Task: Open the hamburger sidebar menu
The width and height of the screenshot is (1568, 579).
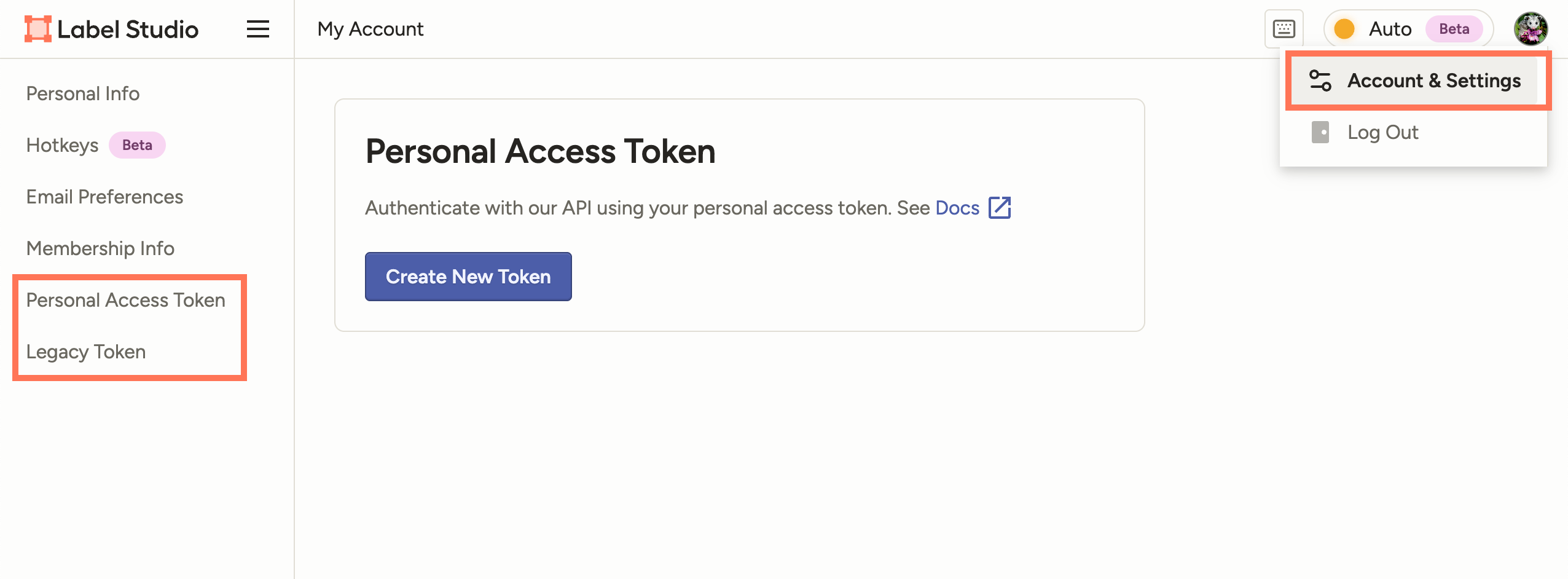Action: (x=258, y=29)
